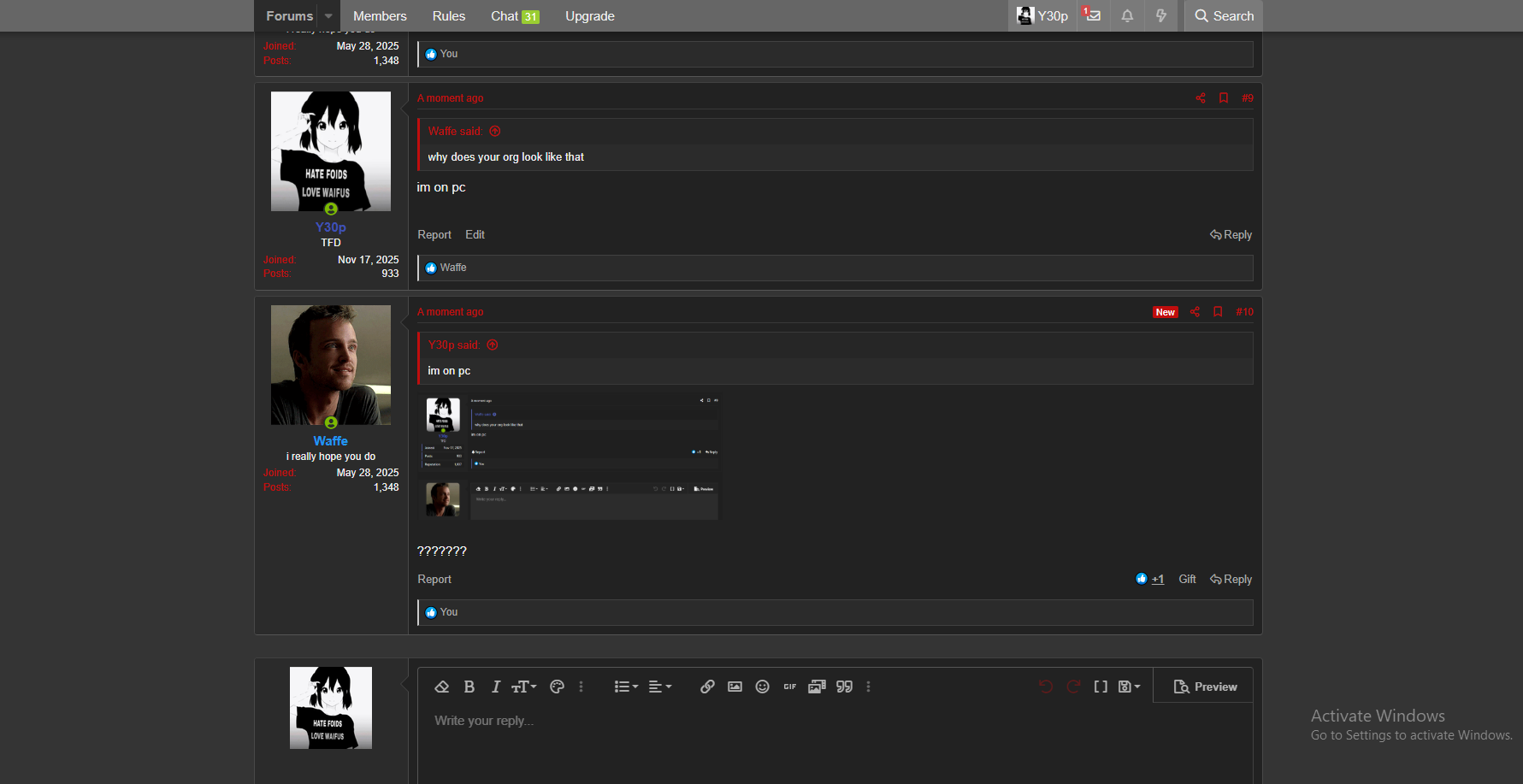
Task: Show more text formatting options
Action: click(581, 687)
